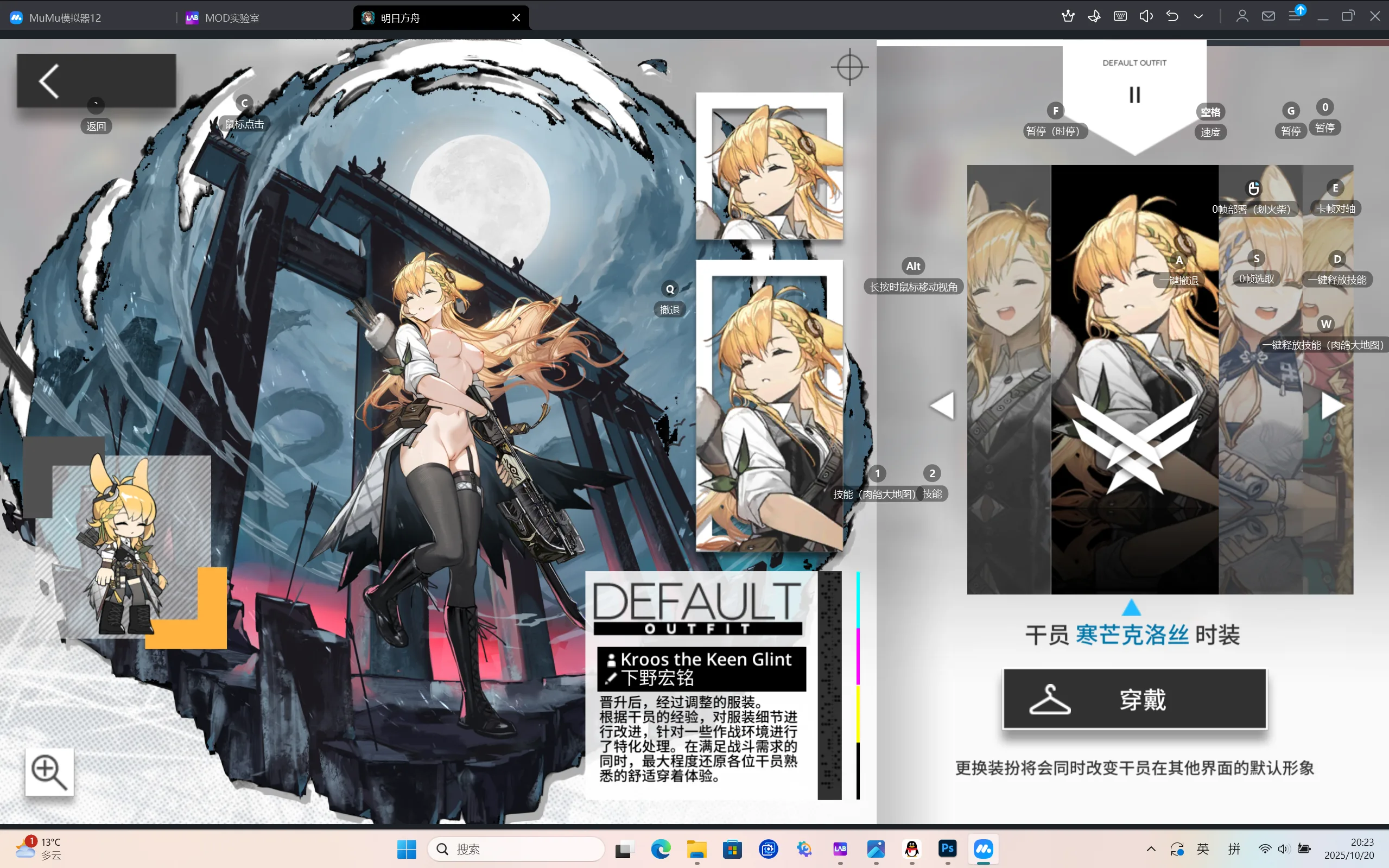The height and width of the screenshot is (868, 1389).
Task: Select the small head portrait thumbnail
Action: [x=769, y=166]
